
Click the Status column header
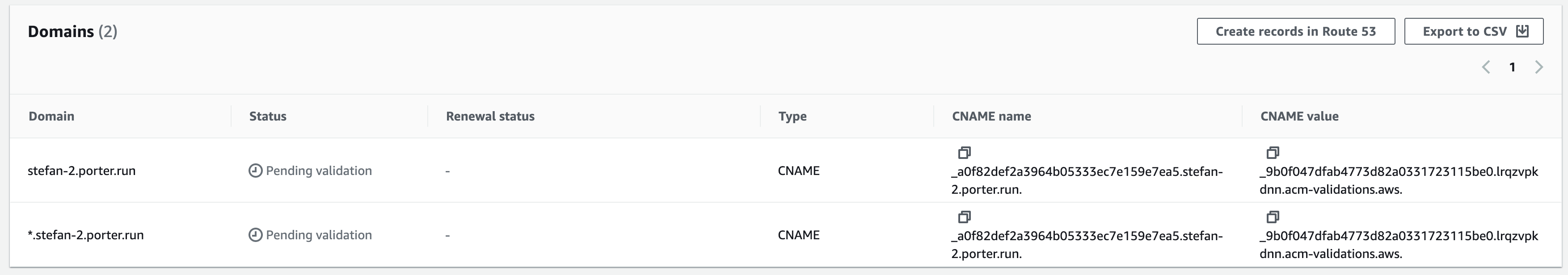click(268, 116)
